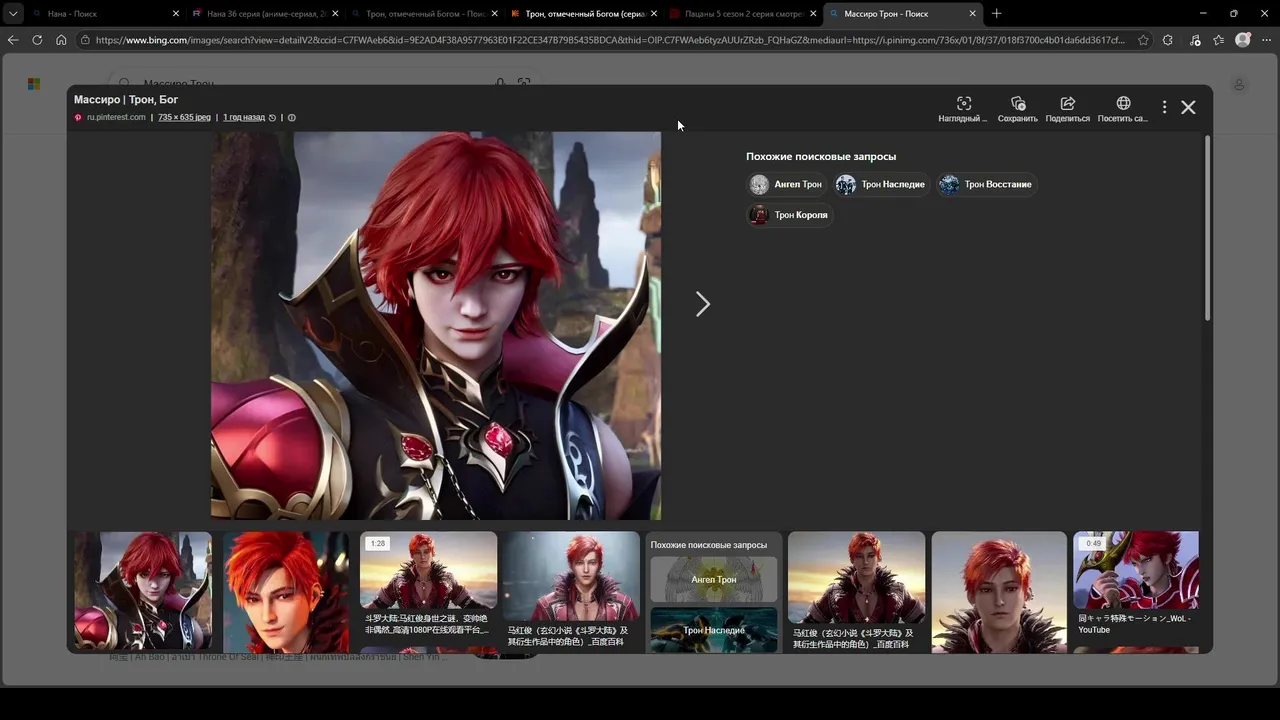
Task: Open the three-dot more options menu
Action: [1164, 107]
